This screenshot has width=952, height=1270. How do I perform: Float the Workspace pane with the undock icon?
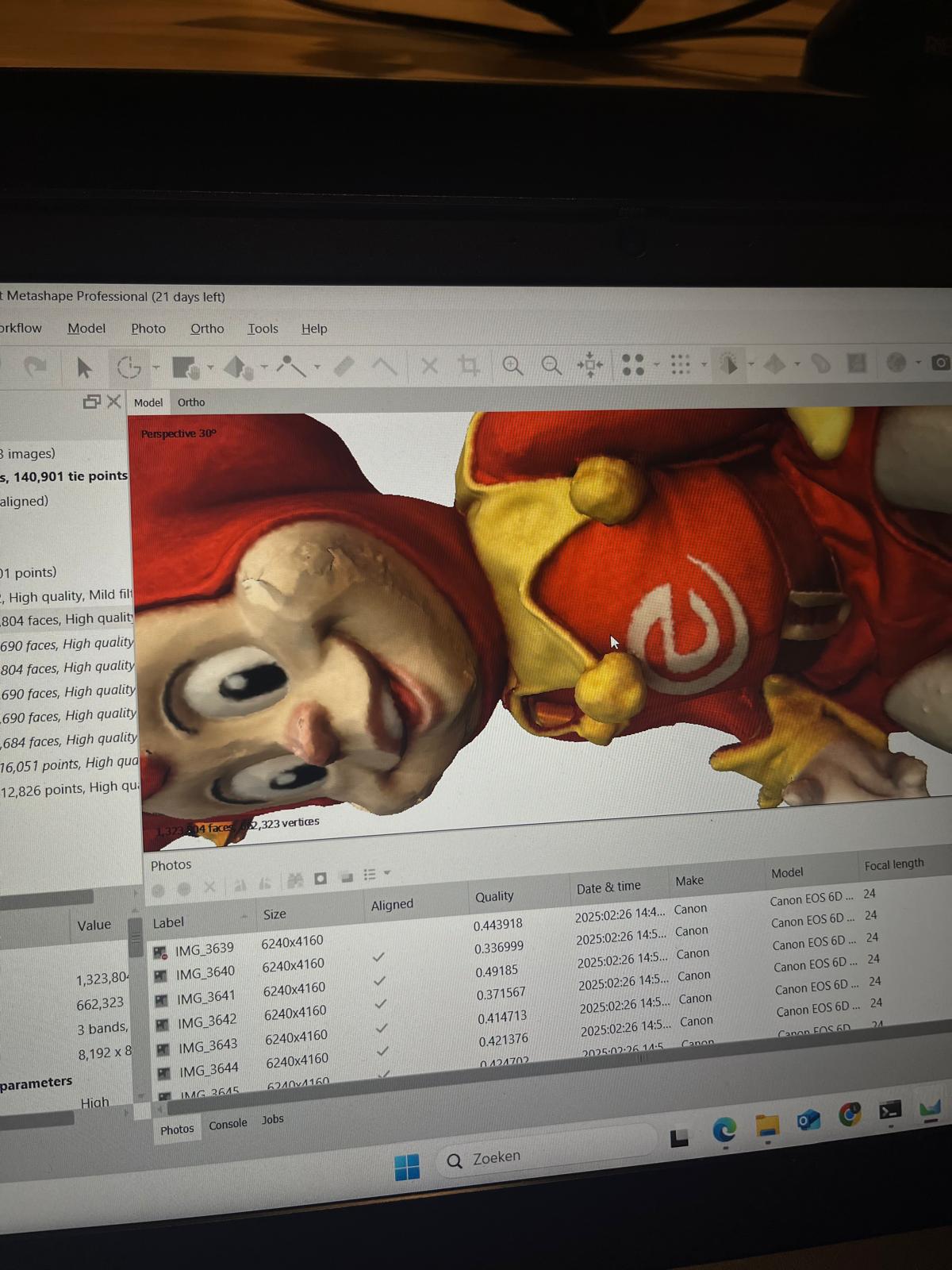coord(91,402)
